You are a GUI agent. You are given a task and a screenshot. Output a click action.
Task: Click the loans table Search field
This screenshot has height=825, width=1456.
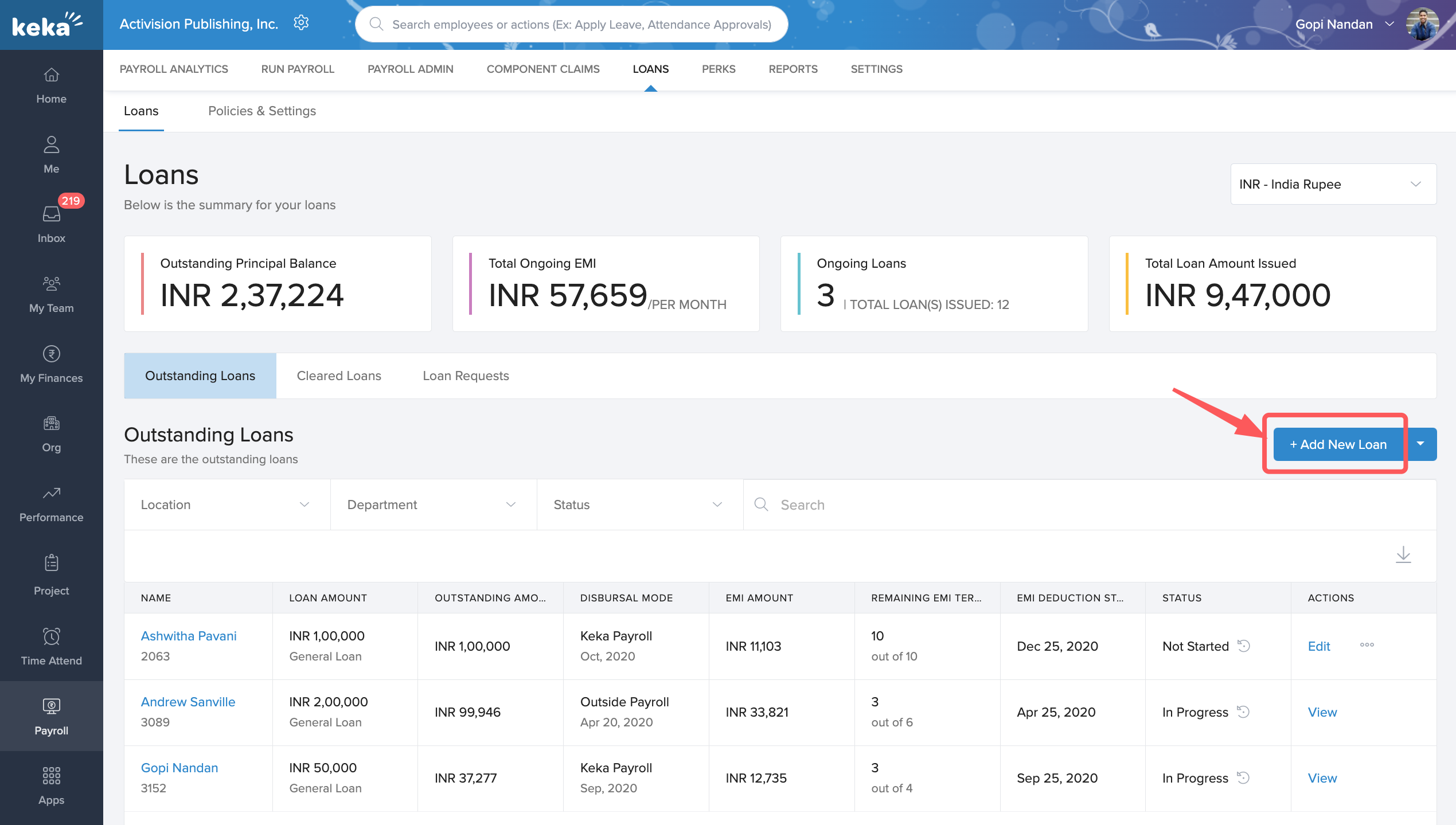pyautogui.click(x=1090, y=505)
